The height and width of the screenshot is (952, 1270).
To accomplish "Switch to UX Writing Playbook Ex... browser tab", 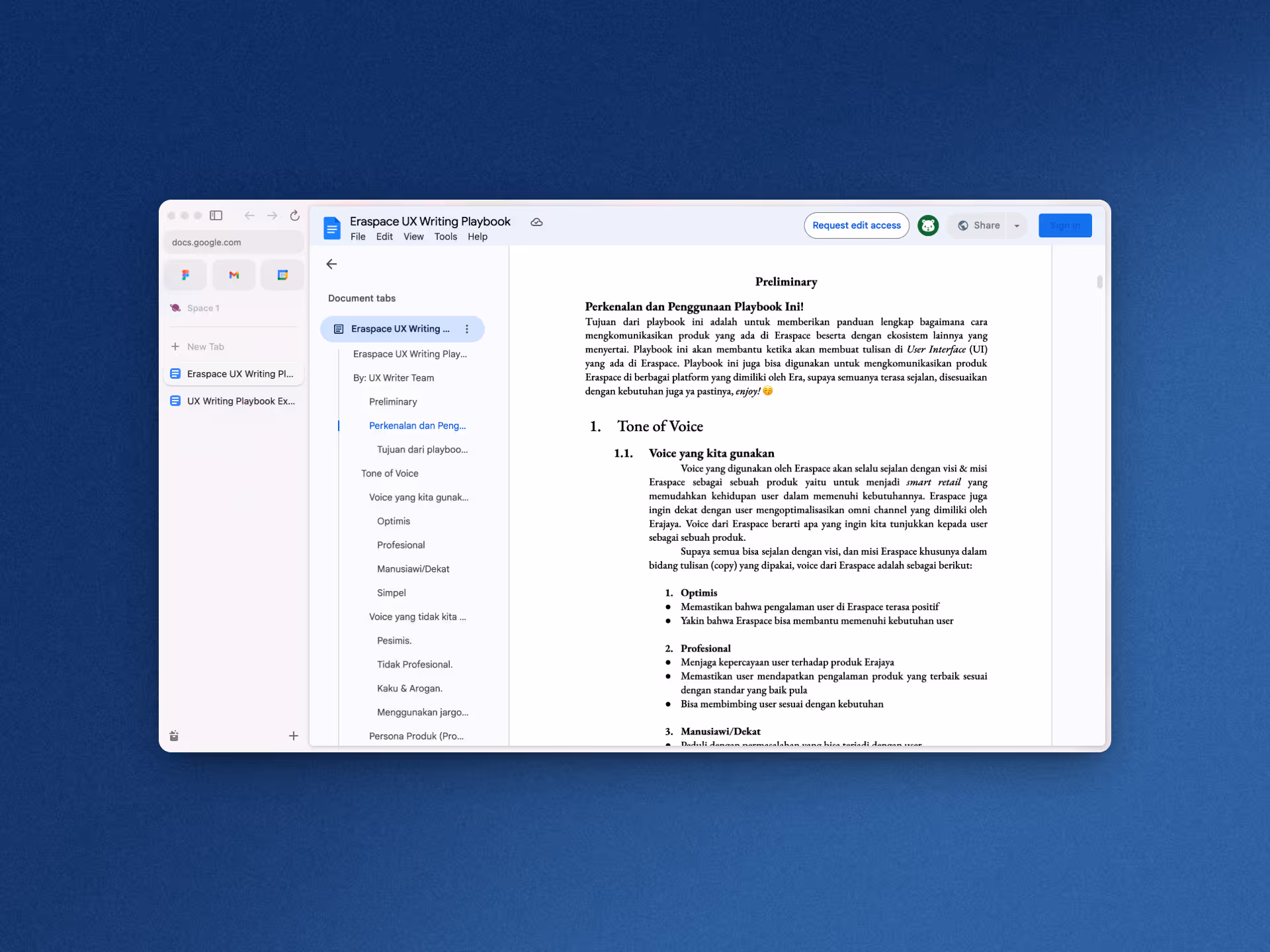I will (x=233, y=401).
